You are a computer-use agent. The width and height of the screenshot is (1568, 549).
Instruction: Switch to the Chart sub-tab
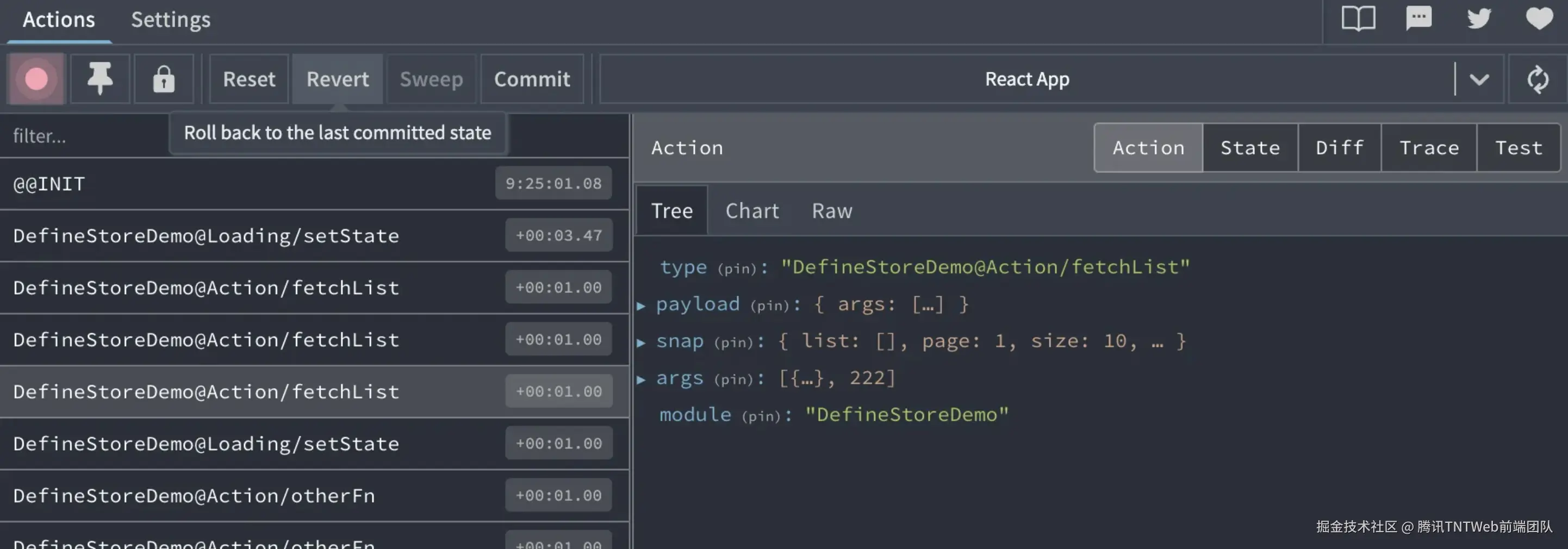tap(752, 210)
